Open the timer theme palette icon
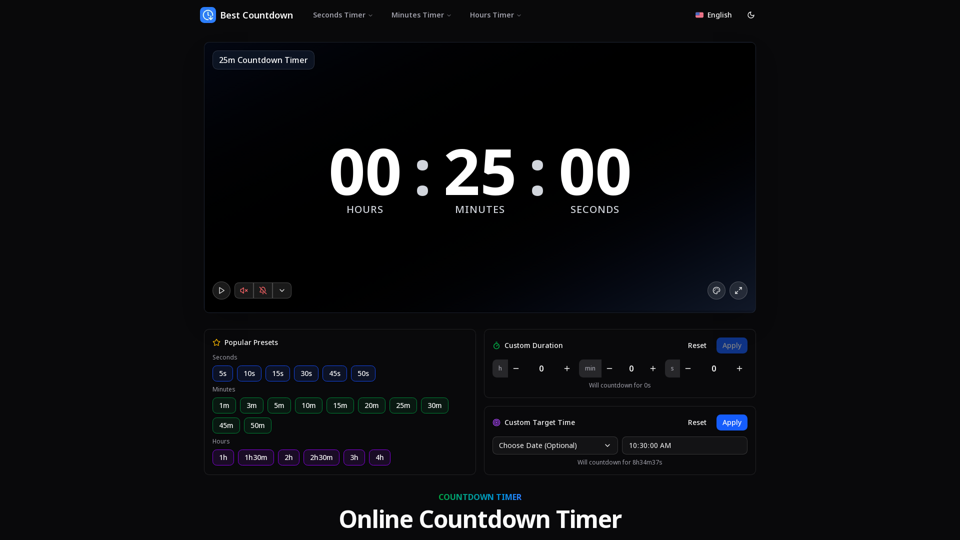The width and height of the screenshot is (960, 540). (716, 290)
